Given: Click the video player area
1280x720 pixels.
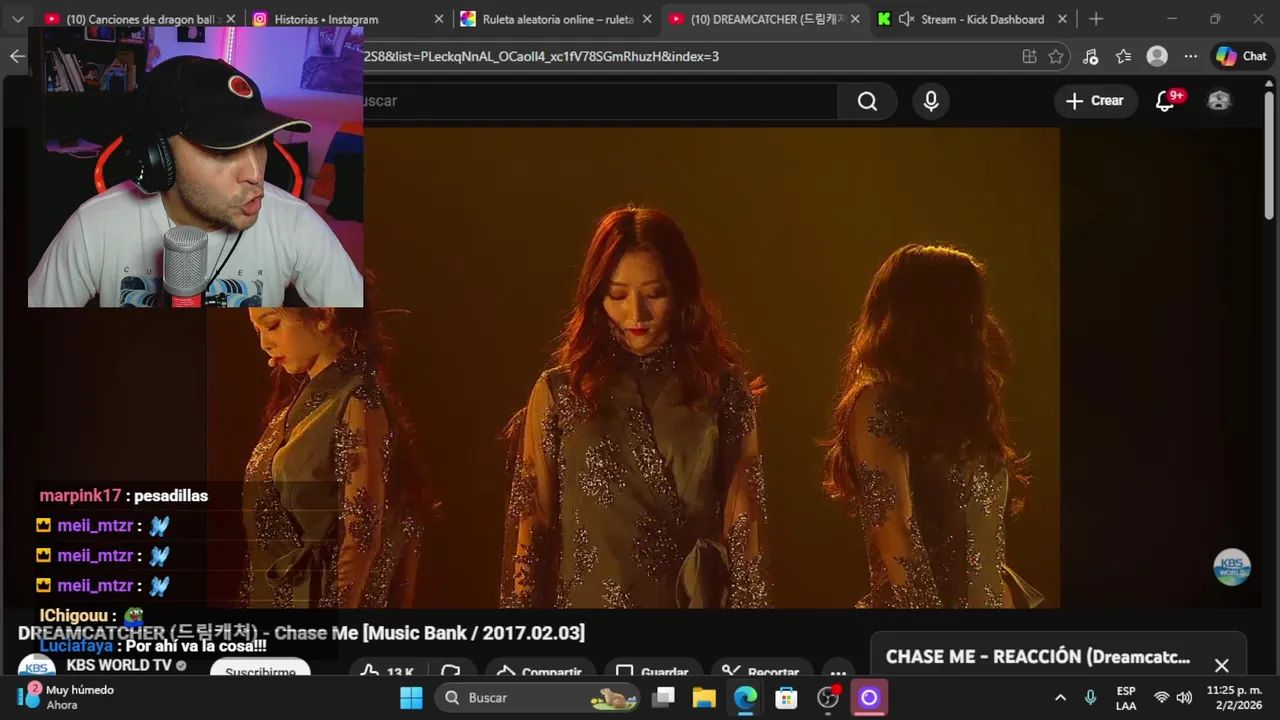Looking at the screenshot, I should click(633, 367).
